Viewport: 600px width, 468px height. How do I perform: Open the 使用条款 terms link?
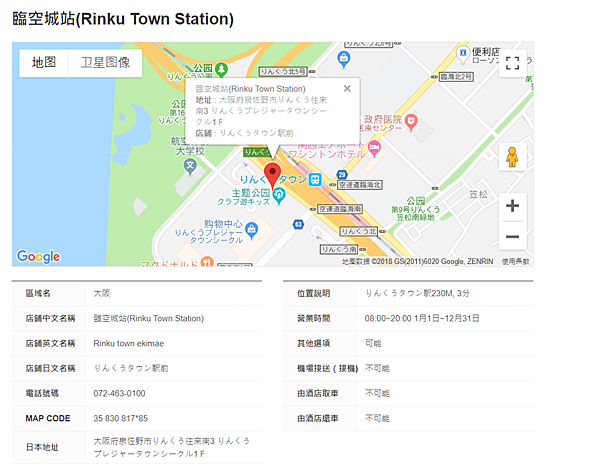coord(515,261)
